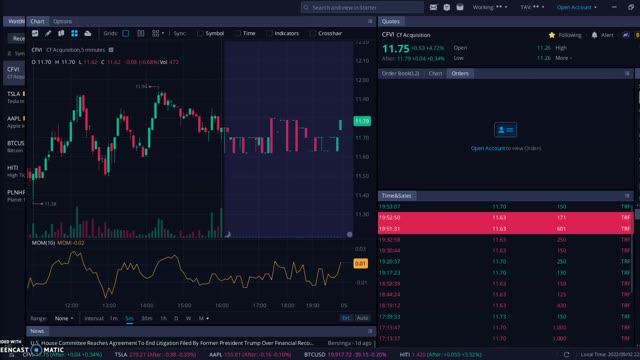Open the Range None dropdown
The width and height of the screenshot is (640, 360).
pos(64,318)
